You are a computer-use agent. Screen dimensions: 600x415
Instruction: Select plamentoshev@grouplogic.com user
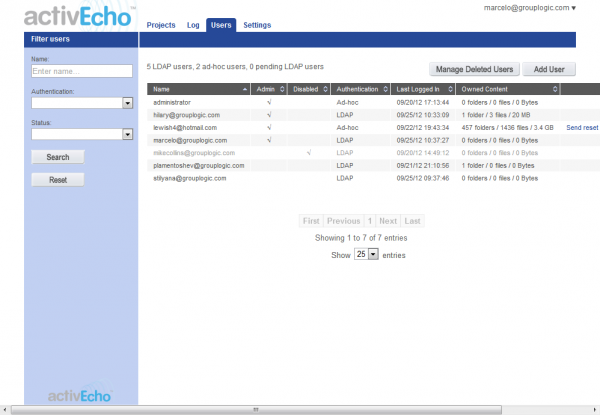coord(199,166)
